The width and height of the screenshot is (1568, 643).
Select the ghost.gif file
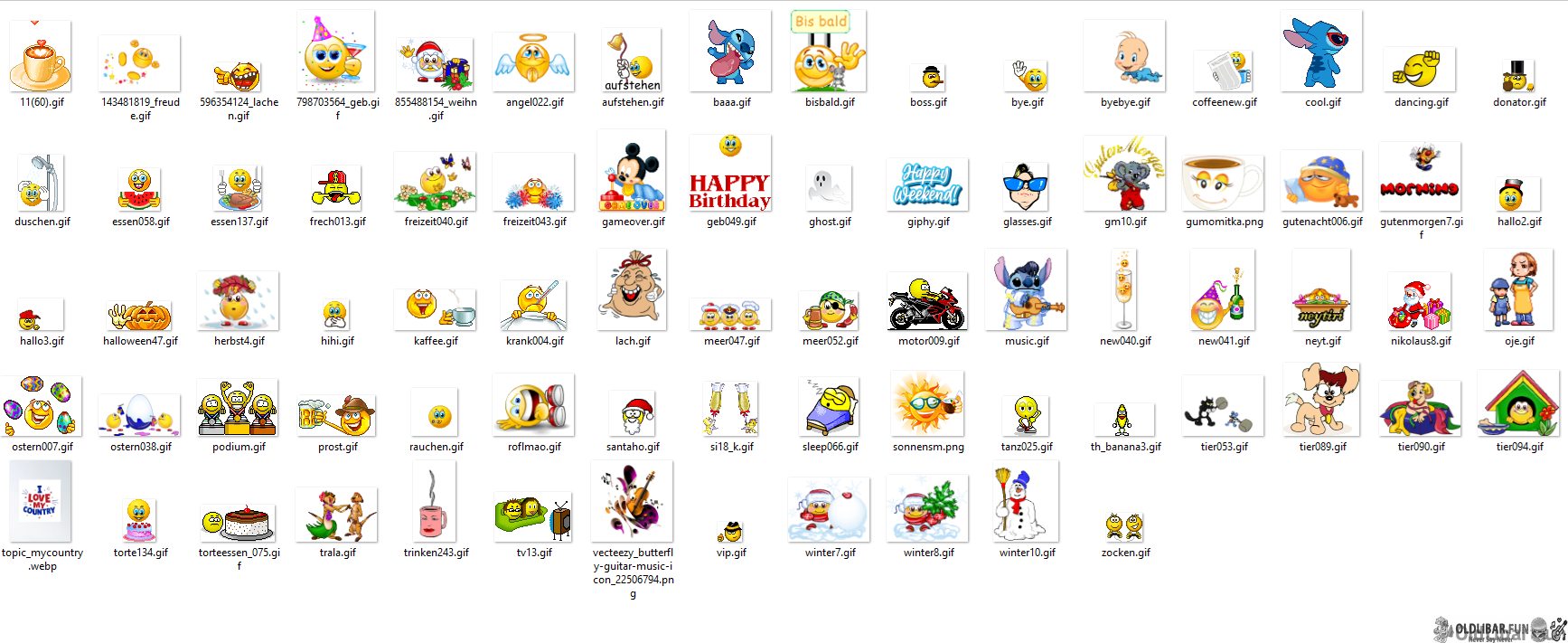[829, 188]
